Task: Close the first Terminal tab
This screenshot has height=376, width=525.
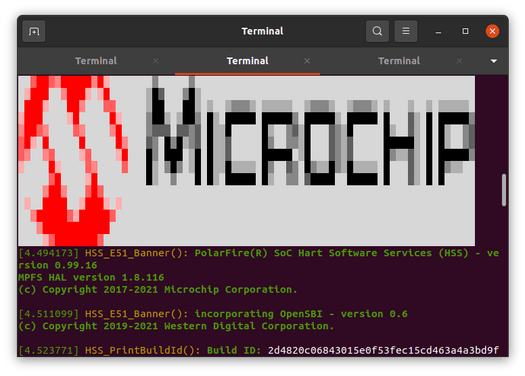Action: click(x=156, y=61)
